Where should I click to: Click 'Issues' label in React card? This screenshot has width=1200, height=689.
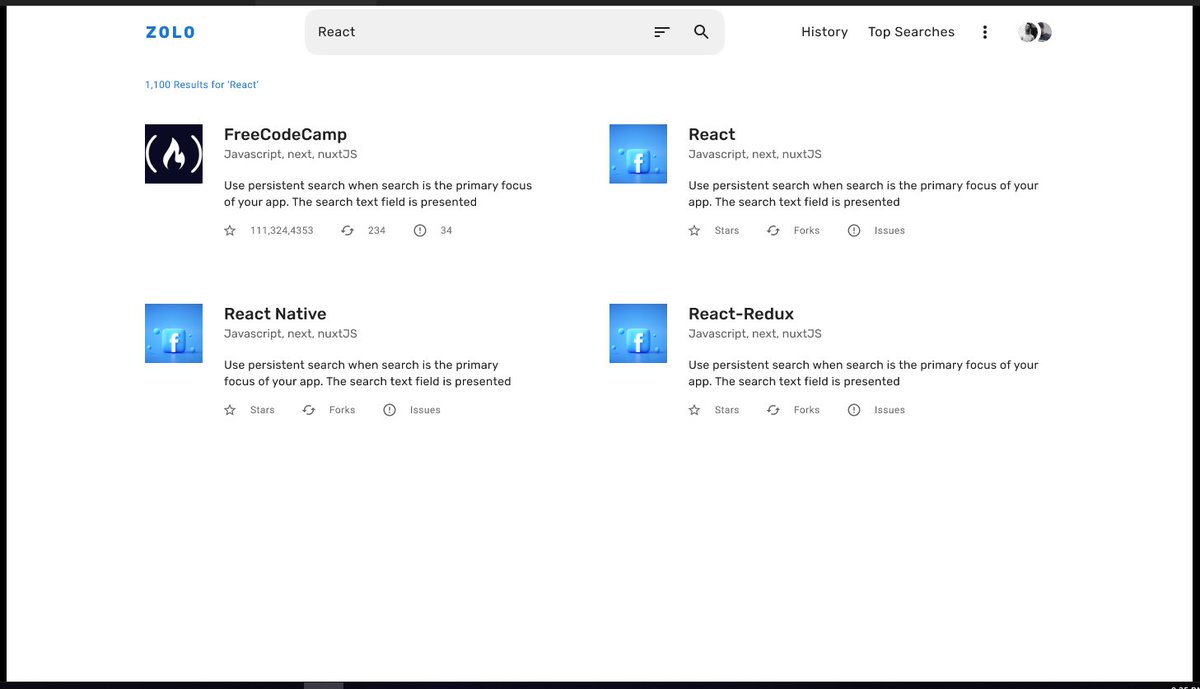point(890,231)
